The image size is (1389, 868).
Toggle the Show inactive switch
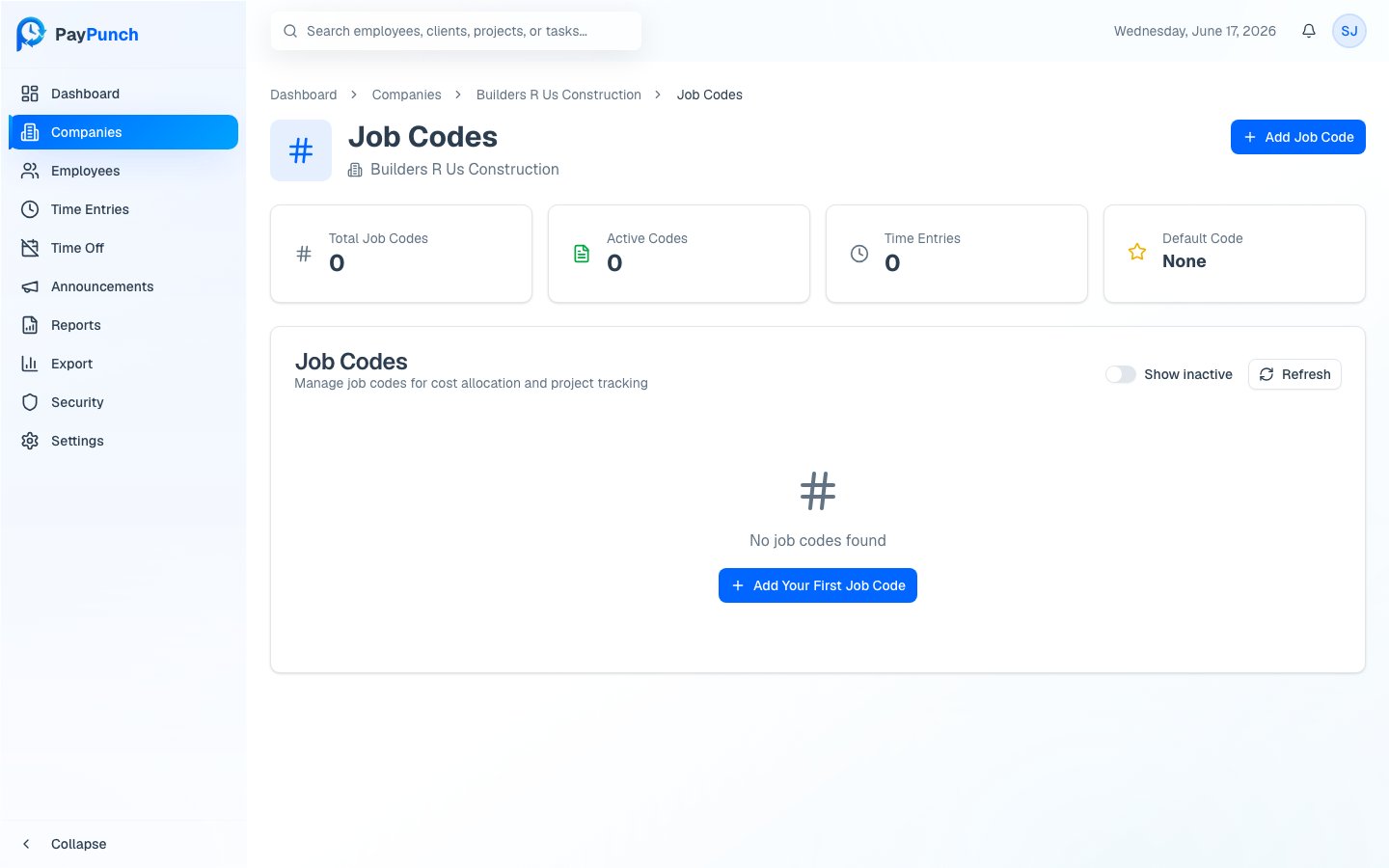(x=1121, y=374)
